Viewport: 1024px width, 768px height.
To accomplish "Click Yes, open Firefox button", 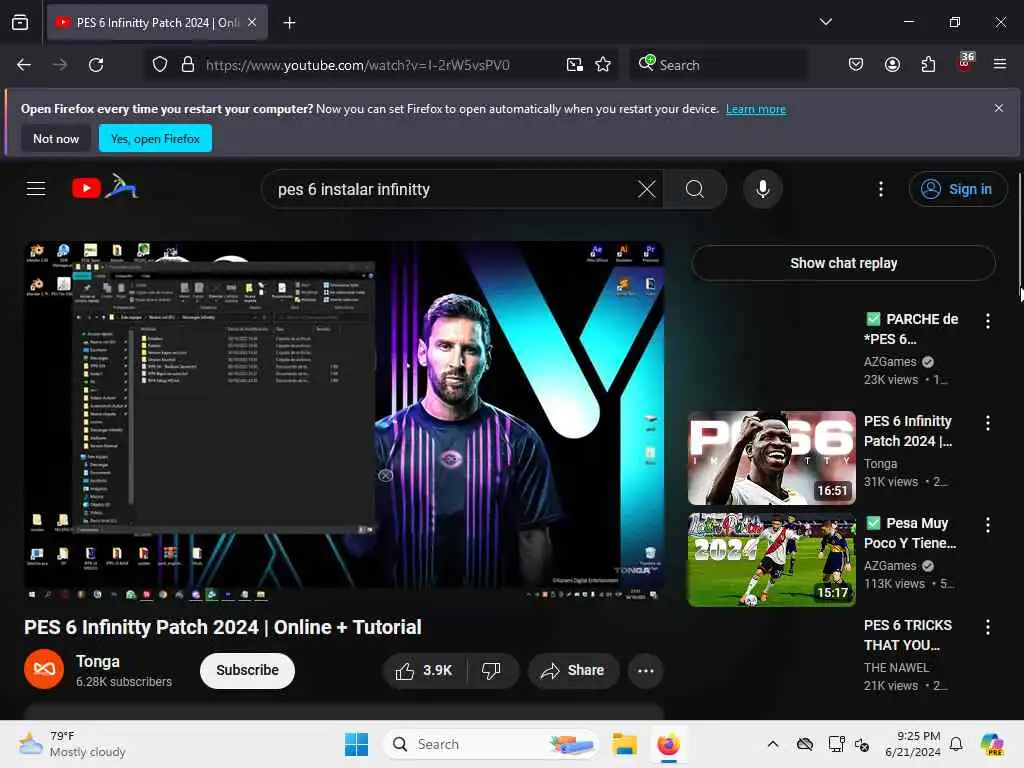I will 155,138.
